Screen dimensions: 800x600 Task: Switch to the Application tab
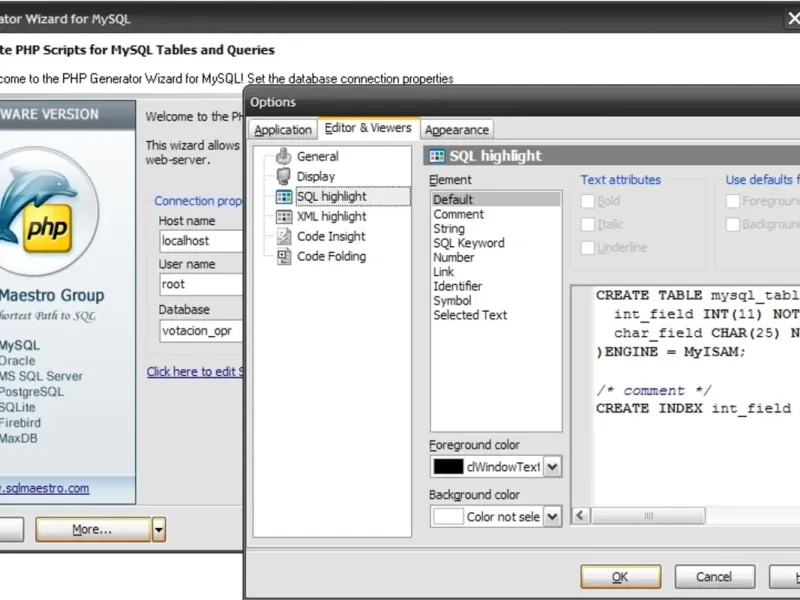tap(283, 130)
